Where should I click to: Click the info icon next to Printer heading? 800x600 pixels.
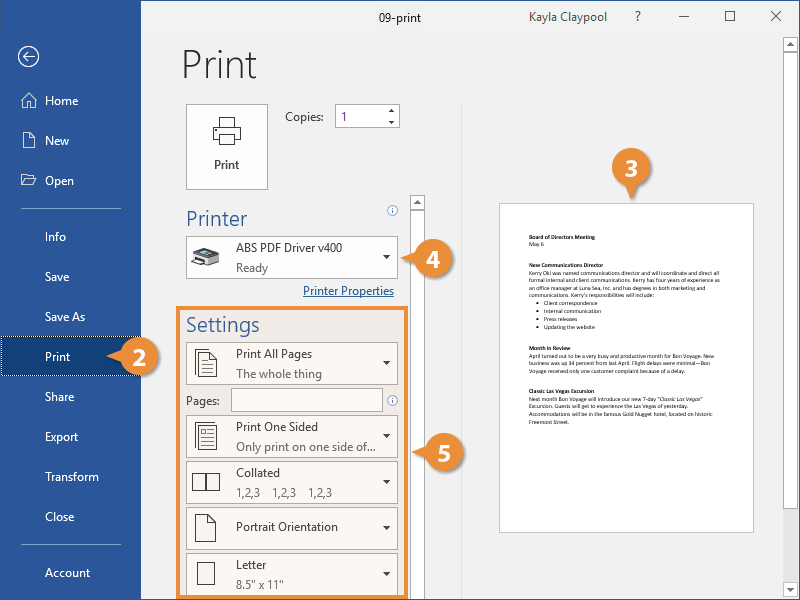pos(392,210)
